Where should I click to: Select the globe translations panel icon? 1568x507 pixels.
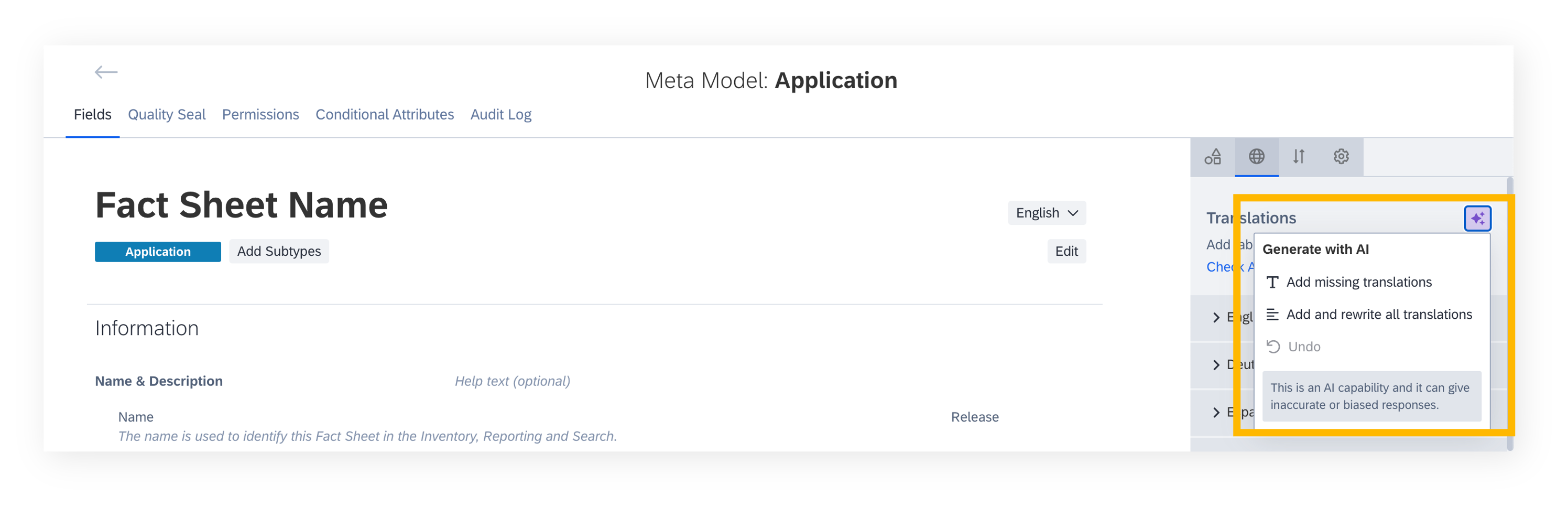[x=1256, y=157]
